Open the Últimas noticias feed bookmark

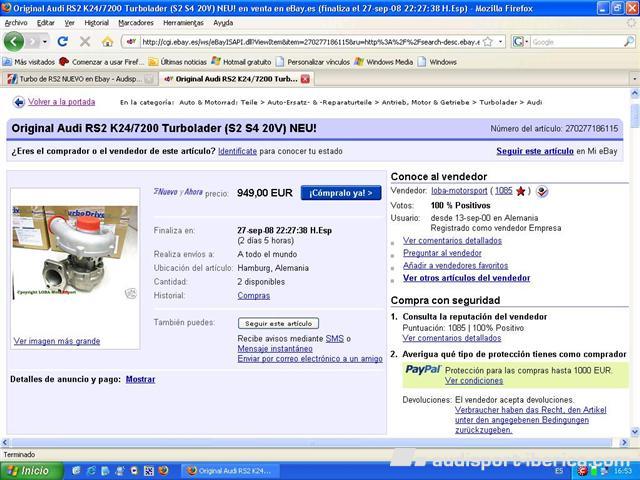pyautogui.click(x=178, y=62)
